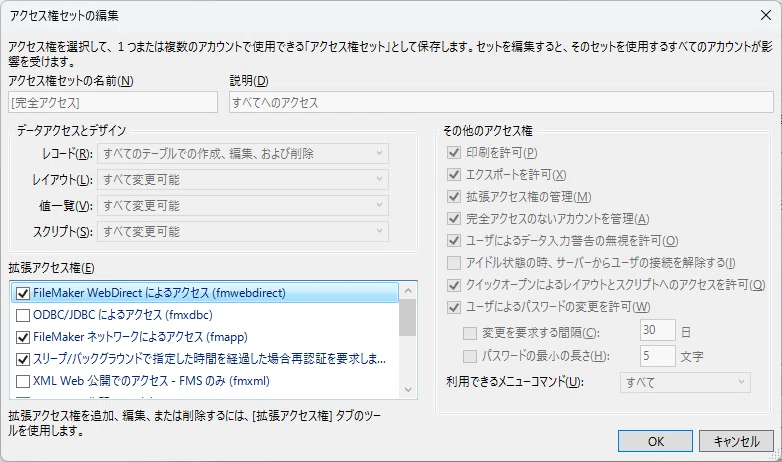Click the change interval days field showing 30
The height and width of the screenshot is (462, 782).
[657, 330]
